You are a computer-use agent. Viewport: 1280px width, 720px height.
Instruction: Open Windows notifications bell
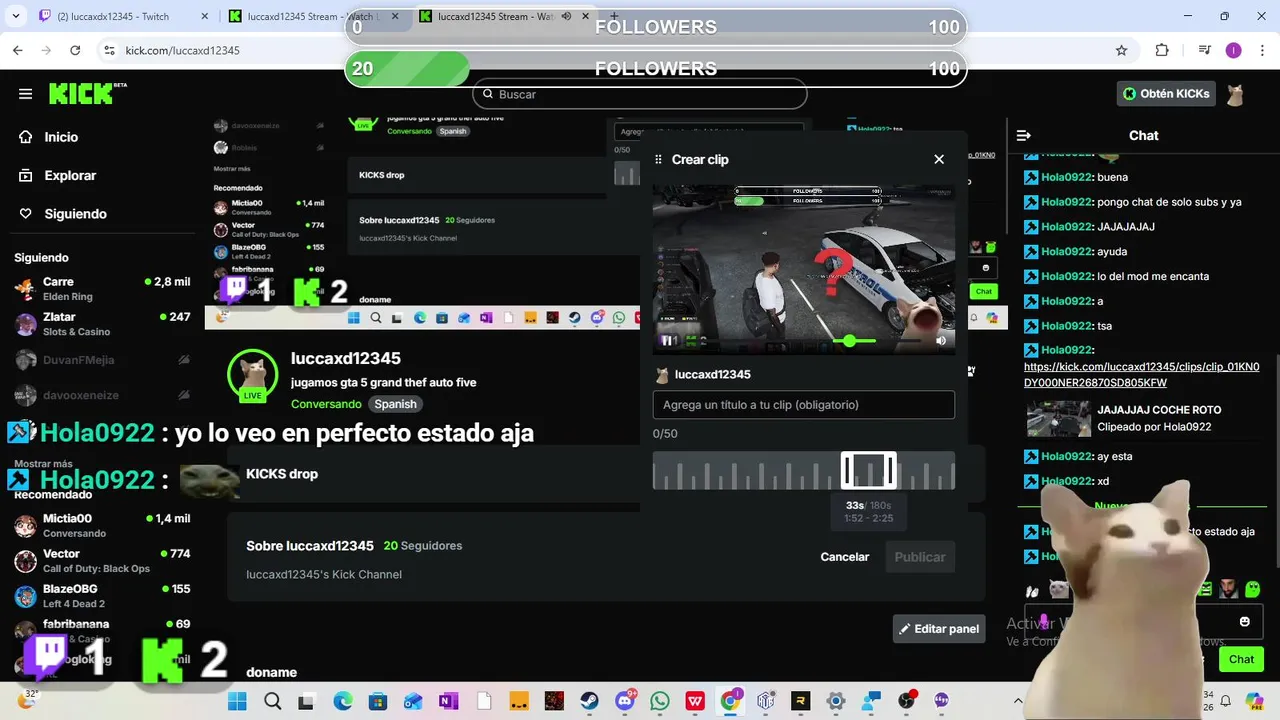1225,701
